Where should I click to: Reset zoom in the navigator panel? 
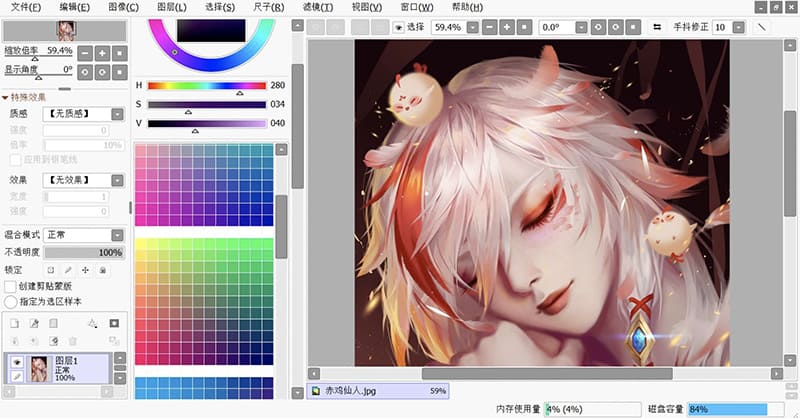point(119,53)
